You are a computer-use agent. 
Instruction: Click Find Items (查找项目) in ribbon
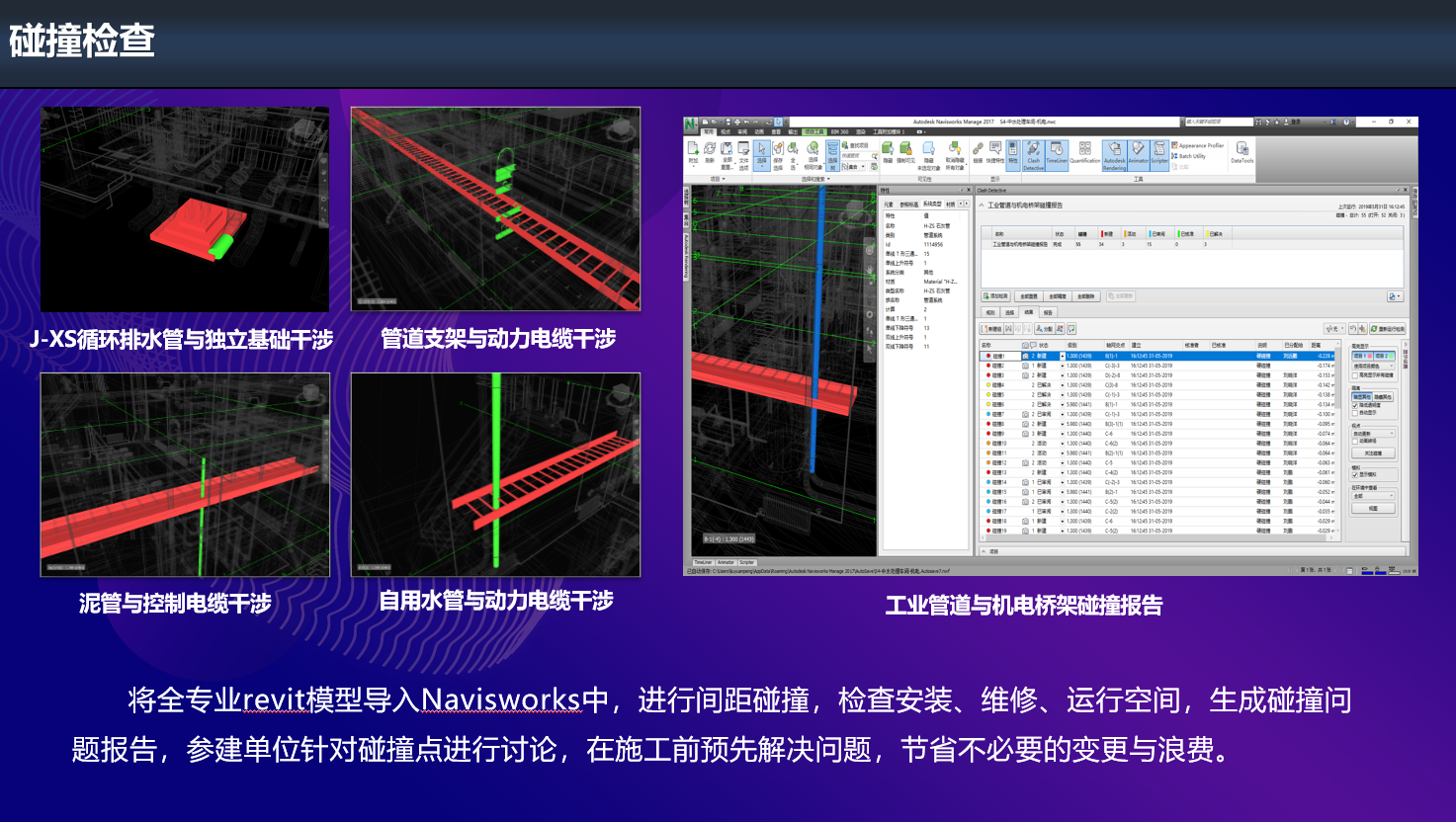[x=856, y=145]
